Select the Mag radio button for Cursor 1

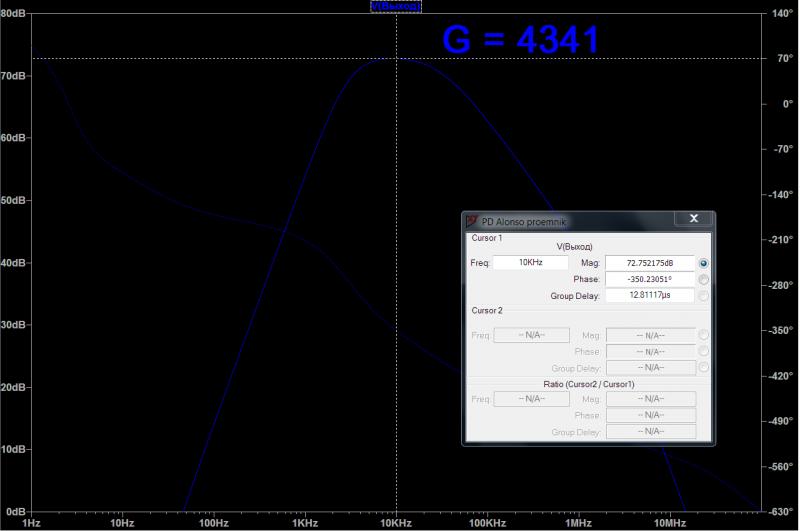click(x=704, y=263)
